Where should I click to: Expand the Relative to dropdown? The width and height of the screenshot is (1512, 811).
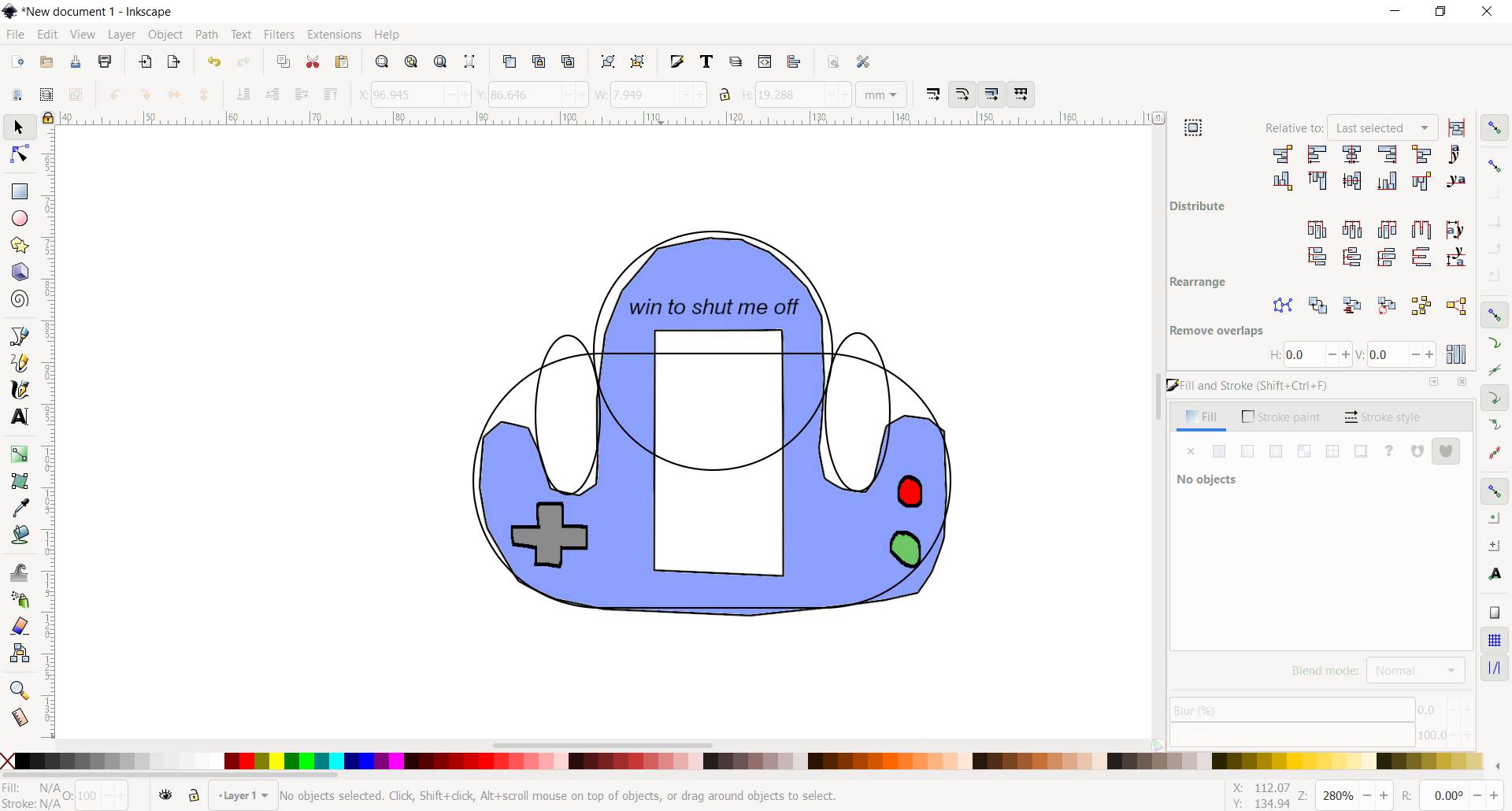(1382, 128)
